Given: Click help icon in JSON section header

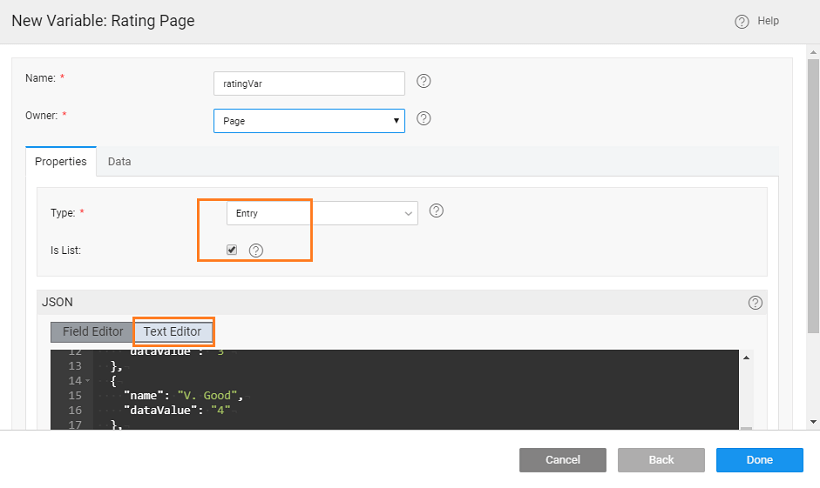Looking at the screenshot, I should point(755,302).
